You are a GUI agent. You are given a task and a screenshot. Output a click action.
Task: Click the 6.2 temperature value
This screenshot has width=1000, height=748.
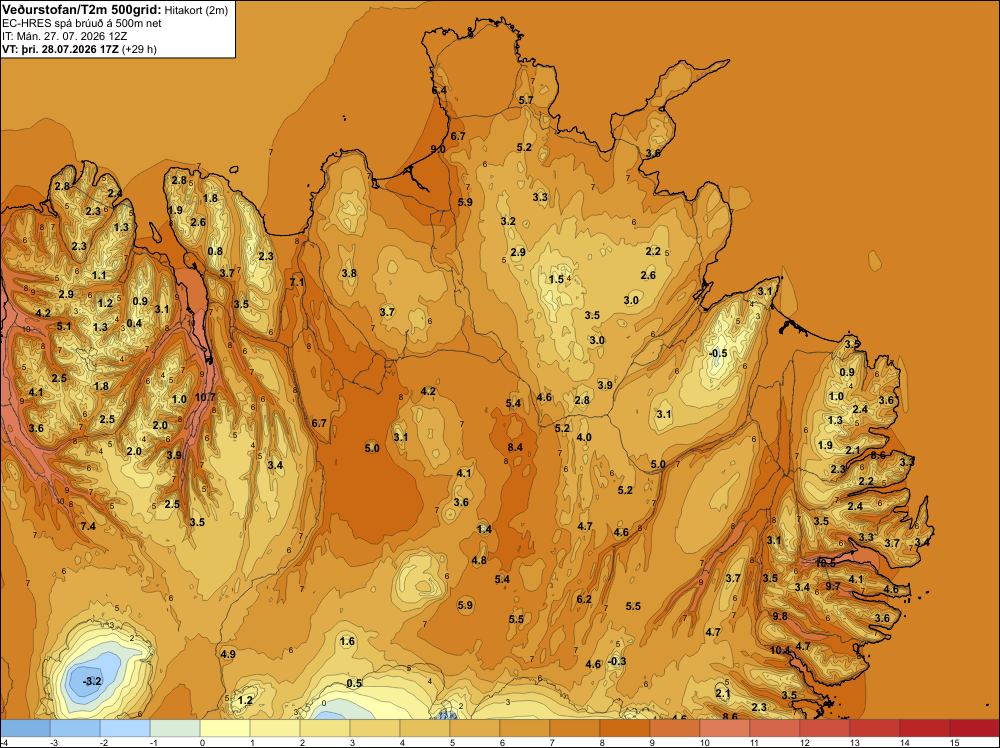pos(584,599)
